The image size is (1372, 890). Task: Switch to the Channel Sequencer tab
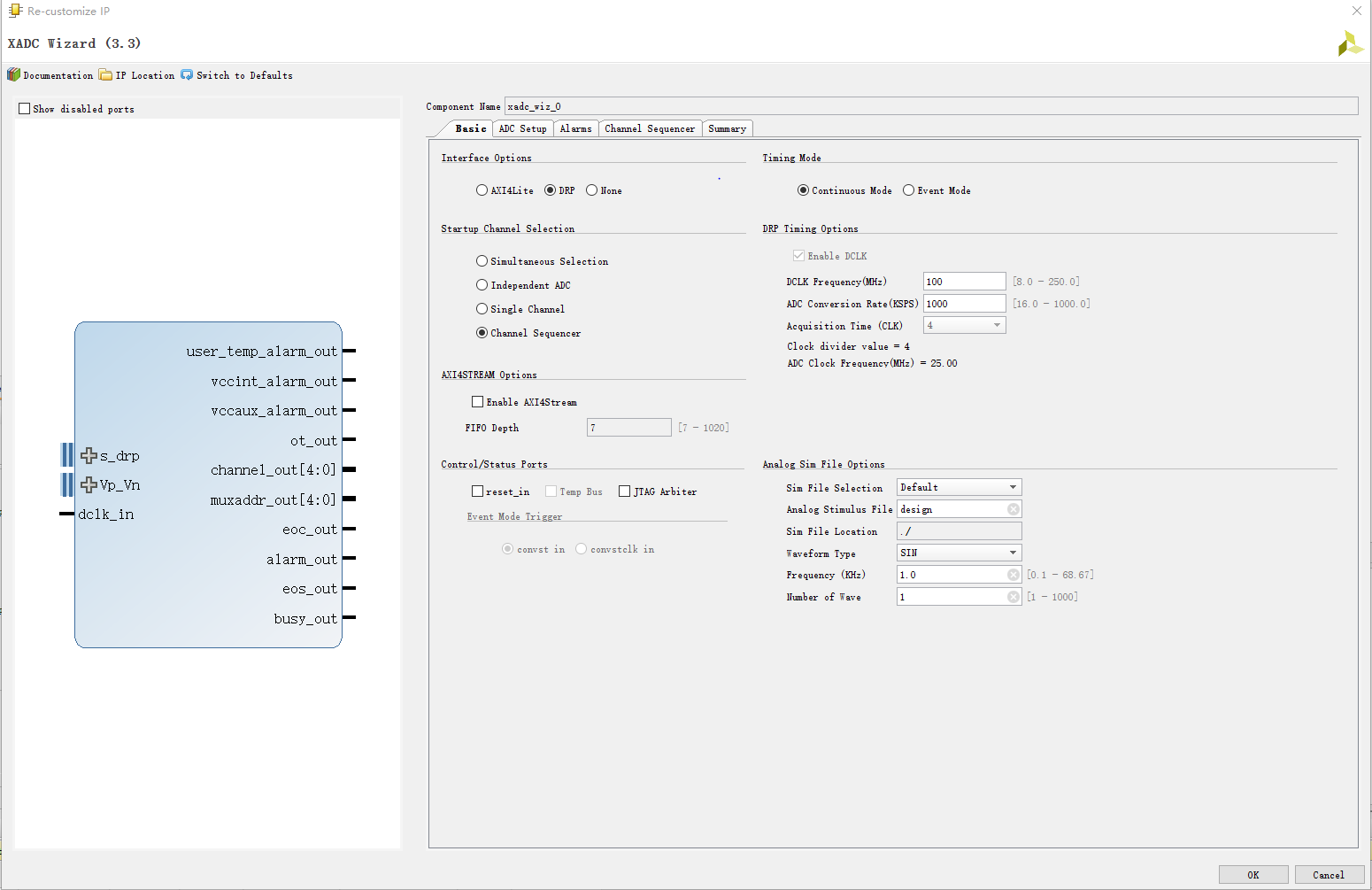point(651,128)
